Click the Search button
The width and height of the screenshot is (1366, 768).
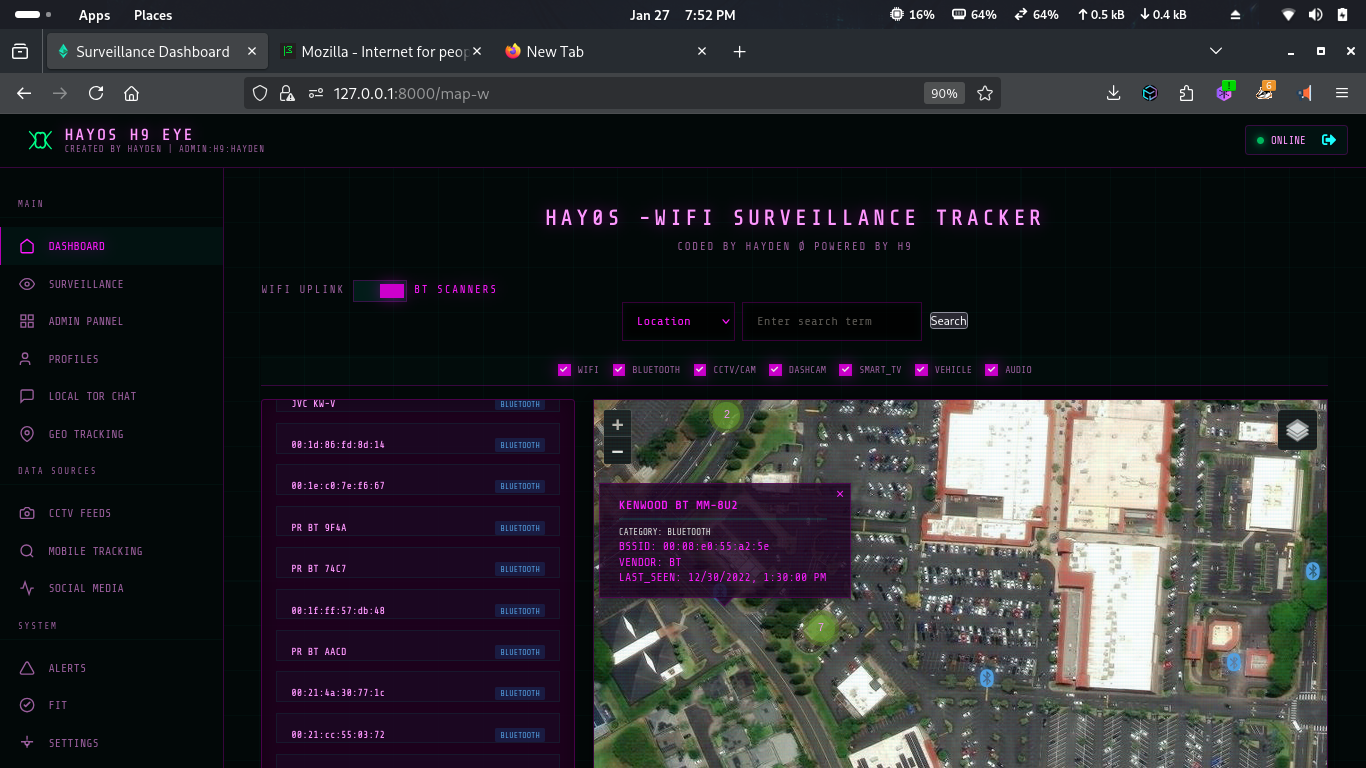pyautogui.click(x=949, y=321)
